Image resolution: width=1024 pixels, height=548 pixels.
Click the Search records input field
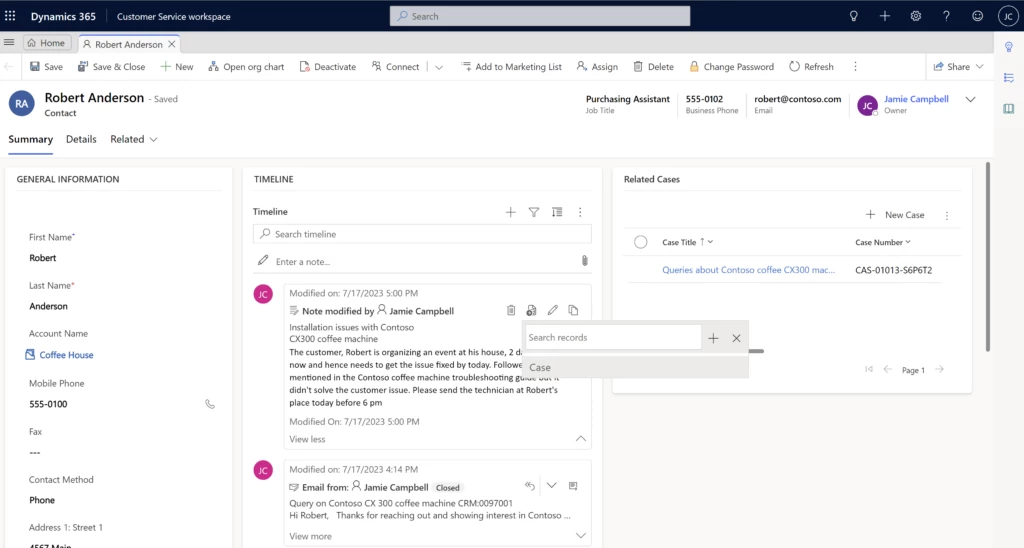tap(612, 338)
